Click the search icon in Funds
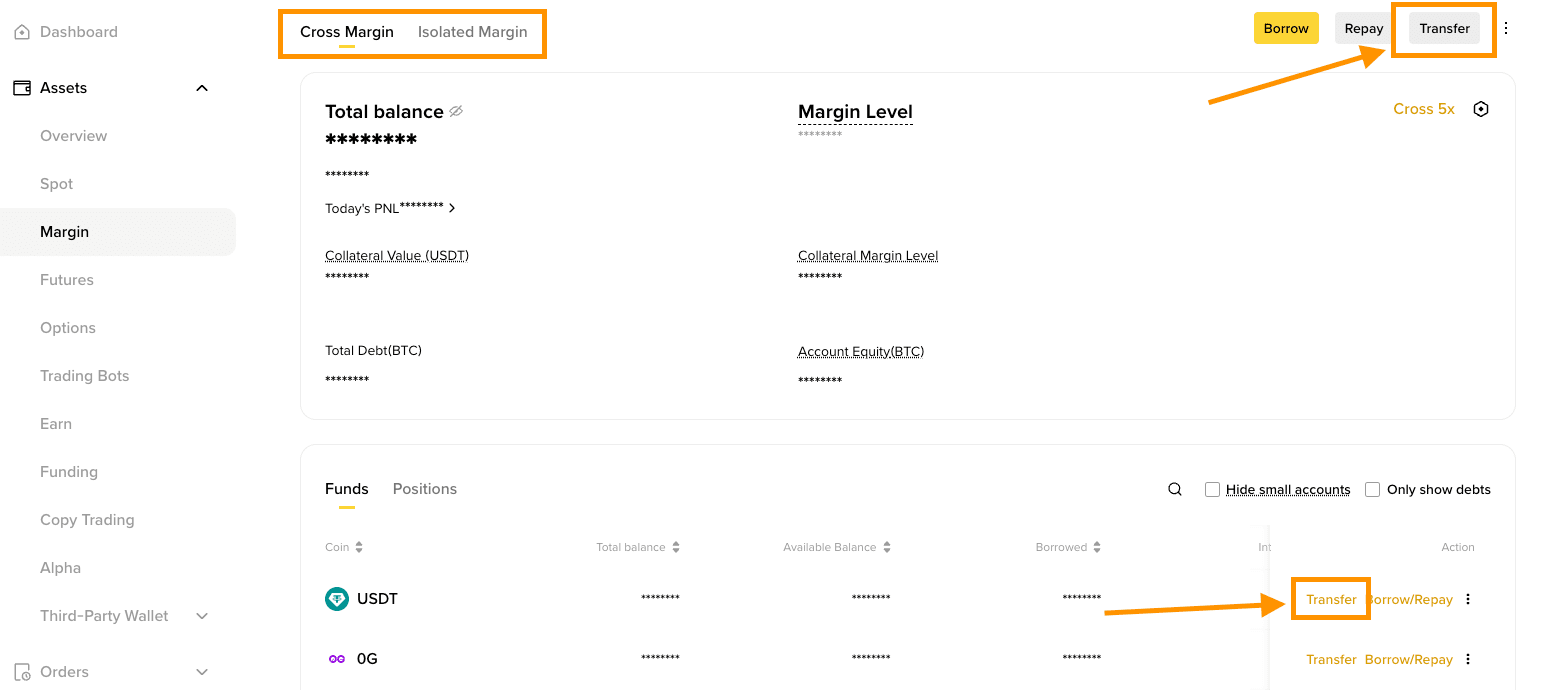The image size is (1565, 690). click(x=1175, y=489)
